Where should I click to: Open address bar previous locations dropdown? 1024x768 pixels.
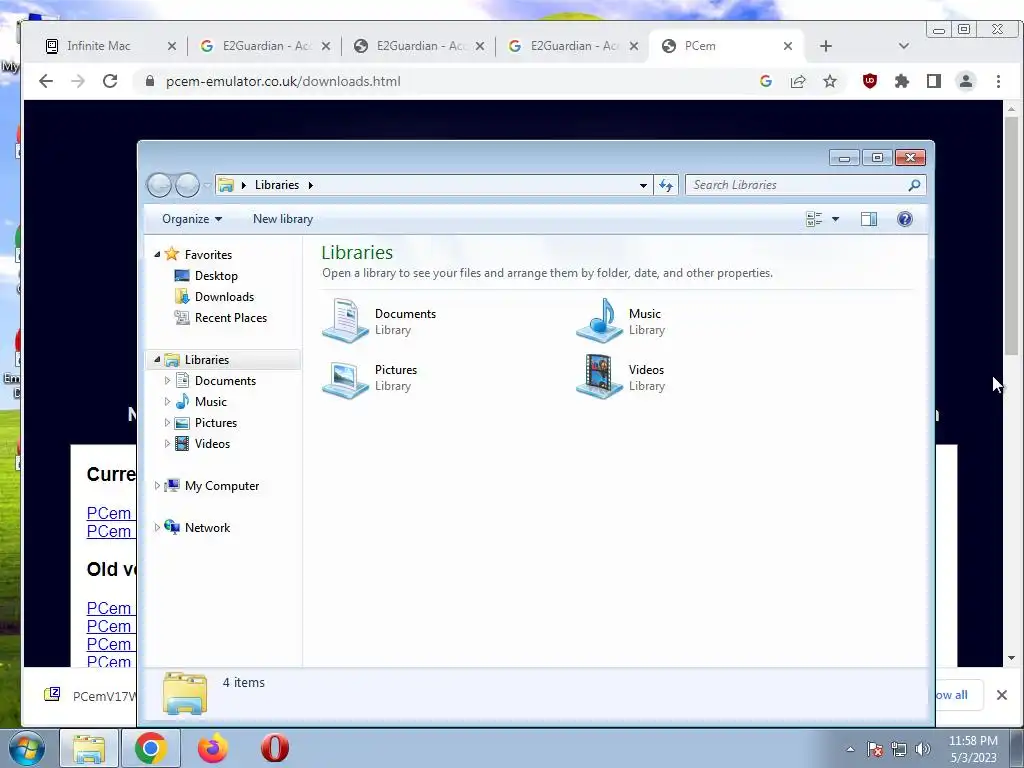coord(643,185)
